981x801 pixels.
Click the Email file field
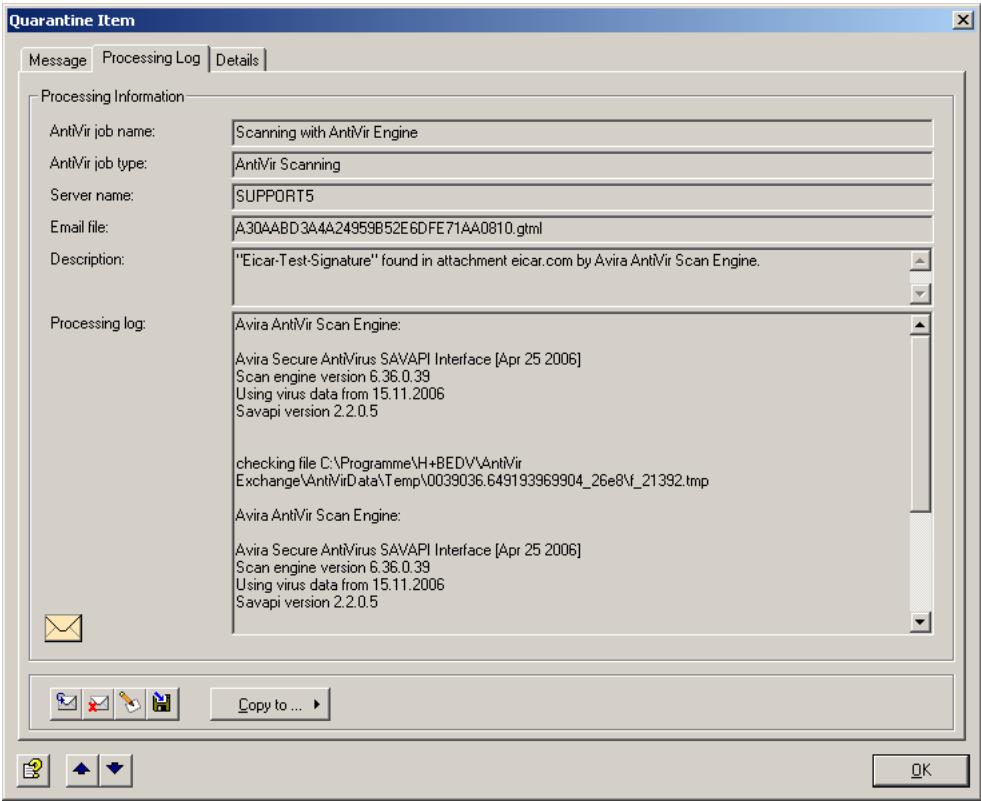click(582, 228)
